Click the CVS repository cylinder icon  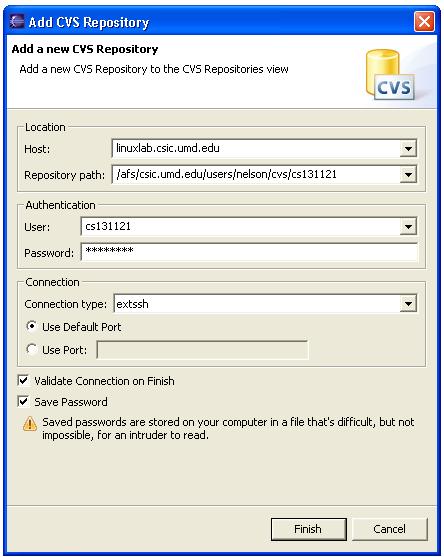(x=390, y=74)
